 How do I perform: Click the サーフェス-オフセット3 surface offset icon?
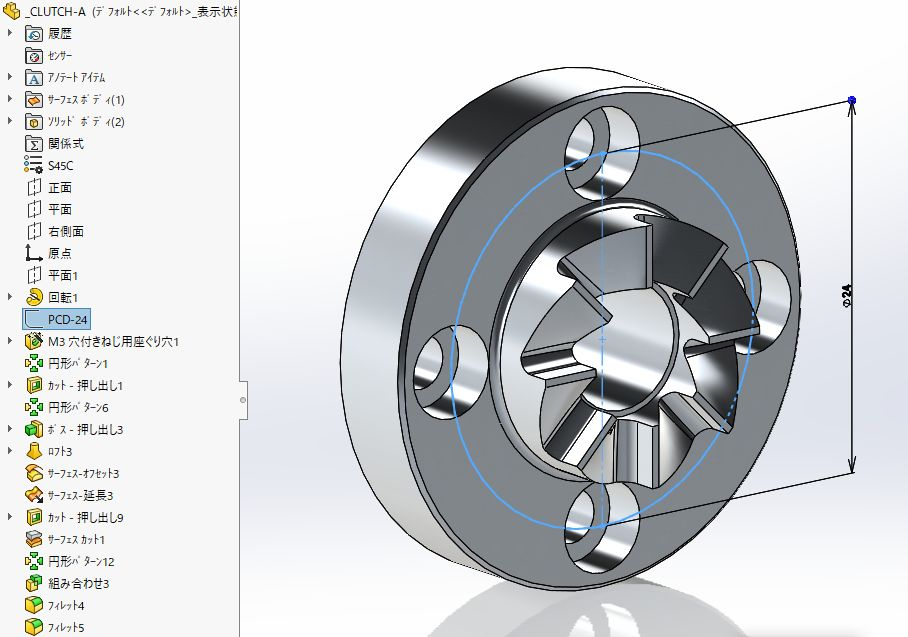[x=34, y=473]
